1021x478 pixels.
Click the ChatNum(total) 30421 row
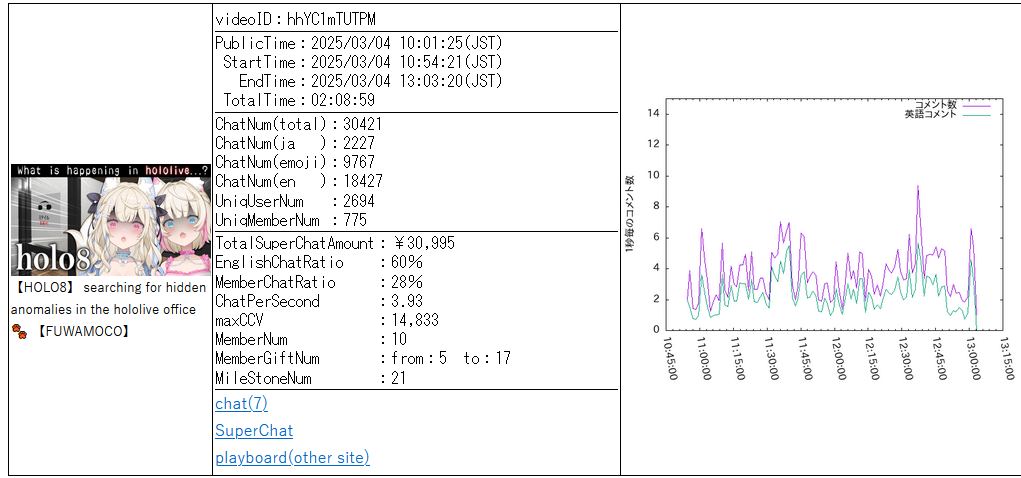(x=298, y=124)
